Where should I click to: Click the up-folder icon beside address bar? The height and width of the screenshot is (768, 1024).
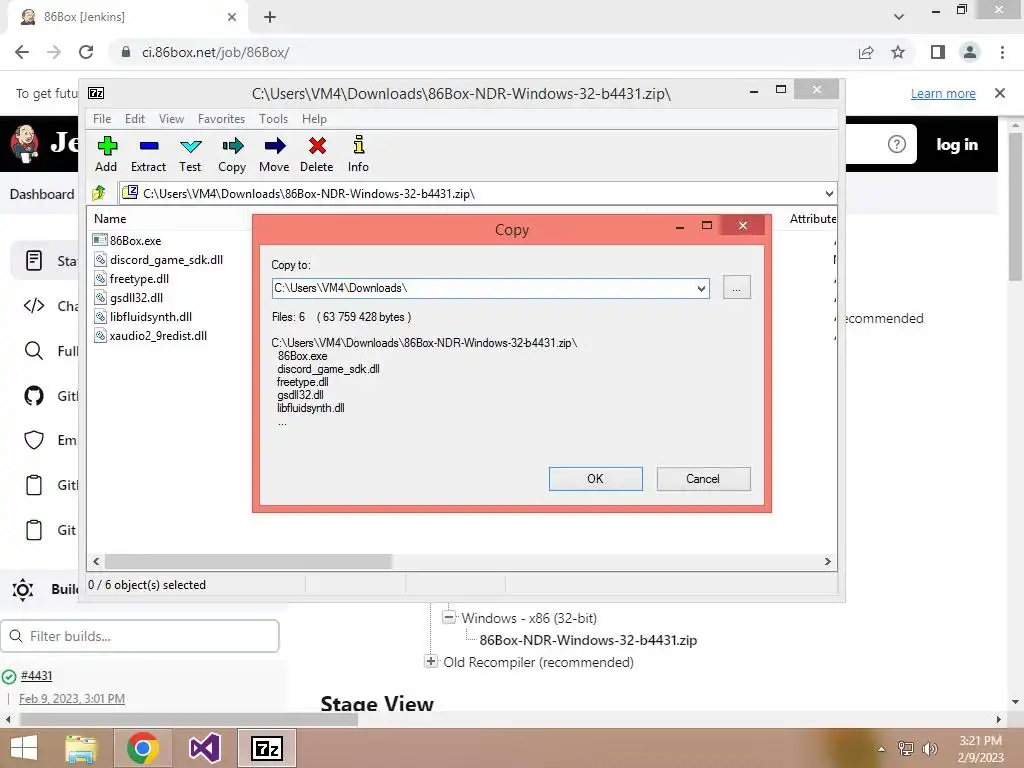click(x=99, y=193)
